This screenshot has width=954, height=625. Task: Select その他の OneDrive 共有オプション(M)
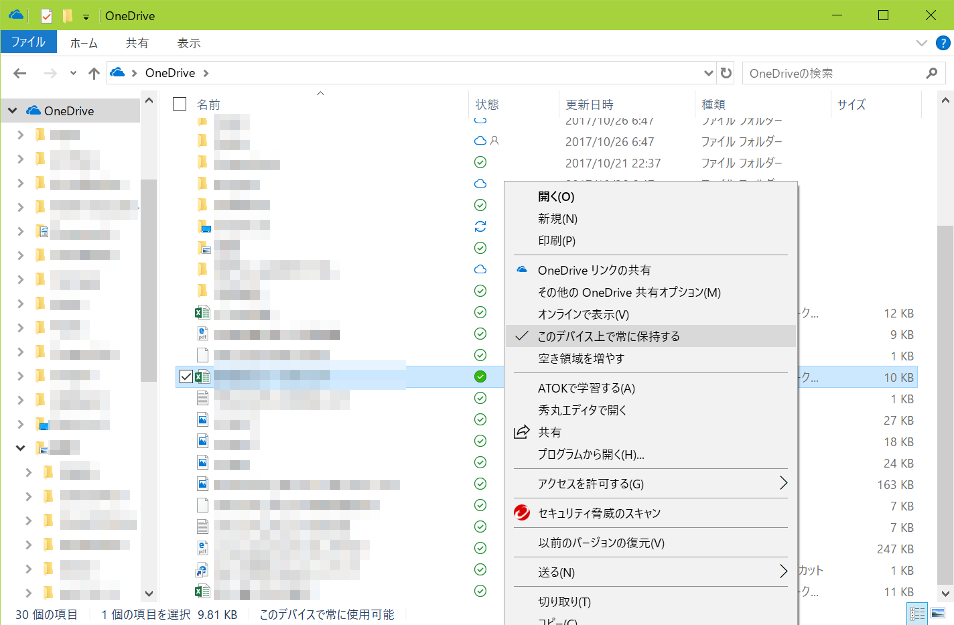650,292
